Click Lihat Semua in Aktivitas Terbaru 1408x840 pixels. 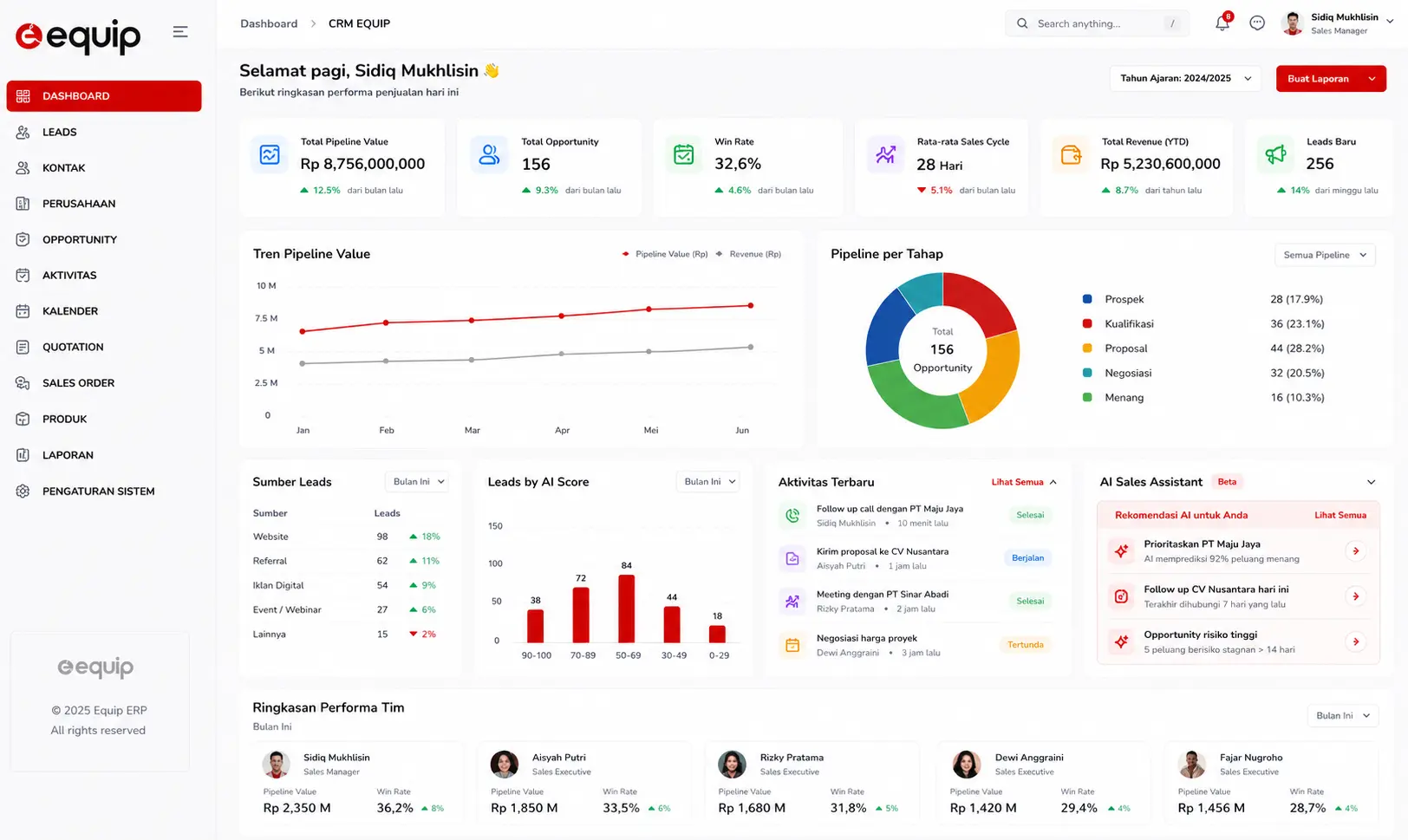point(1017,482)
